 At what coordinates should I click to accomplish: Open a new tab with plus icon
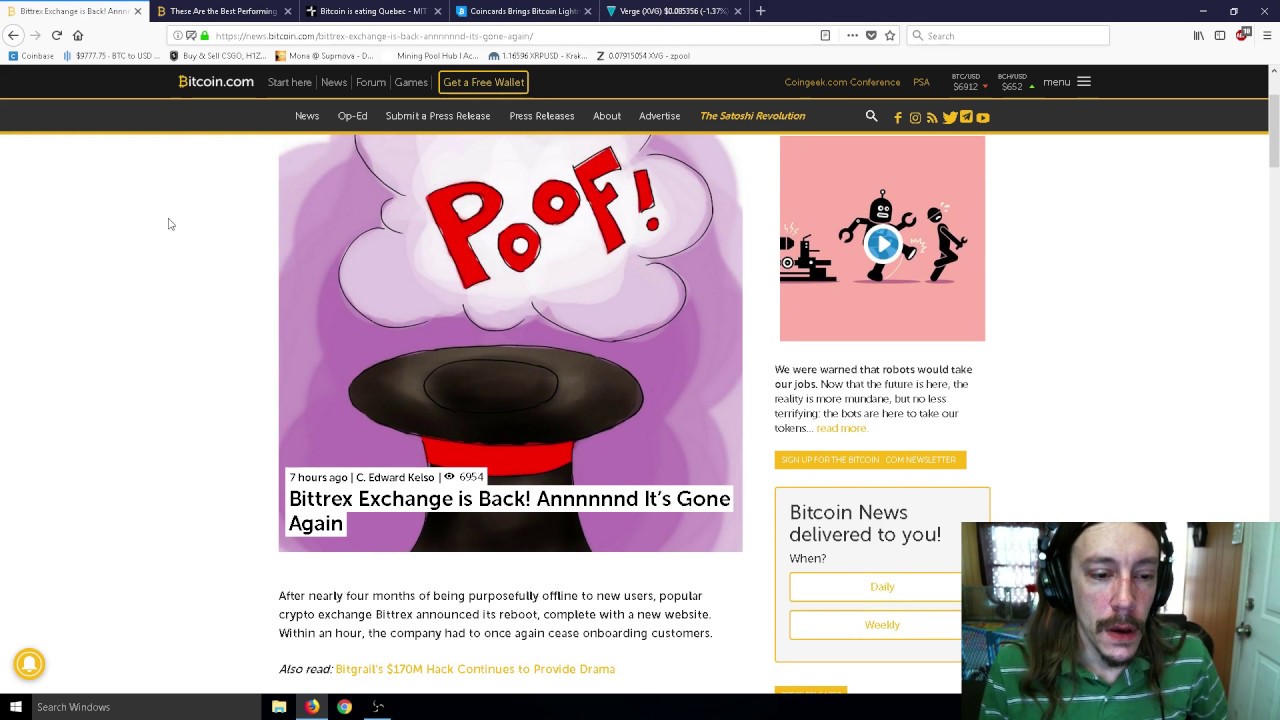click(x=760, y=11)
